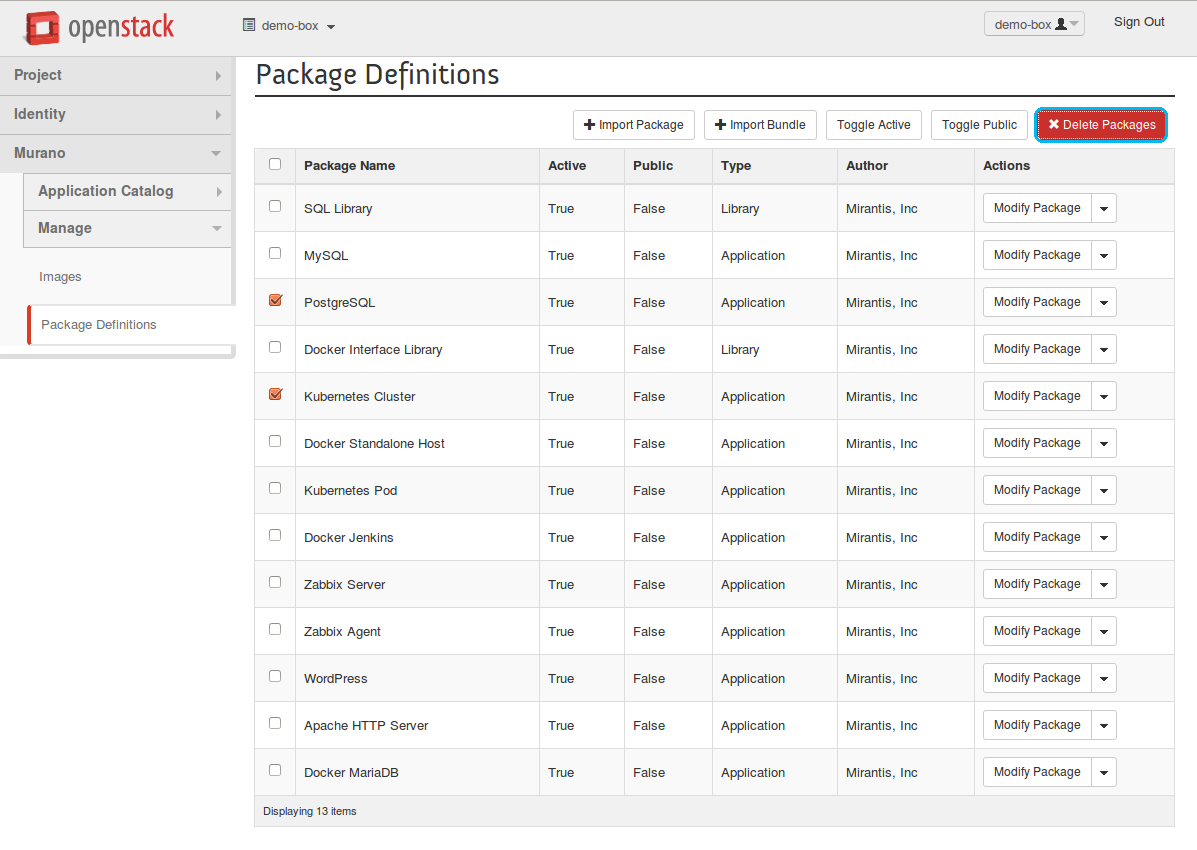Click the plus icon on Import Bundle
The height and width of the screenshot is (850, 1197).
721,125
